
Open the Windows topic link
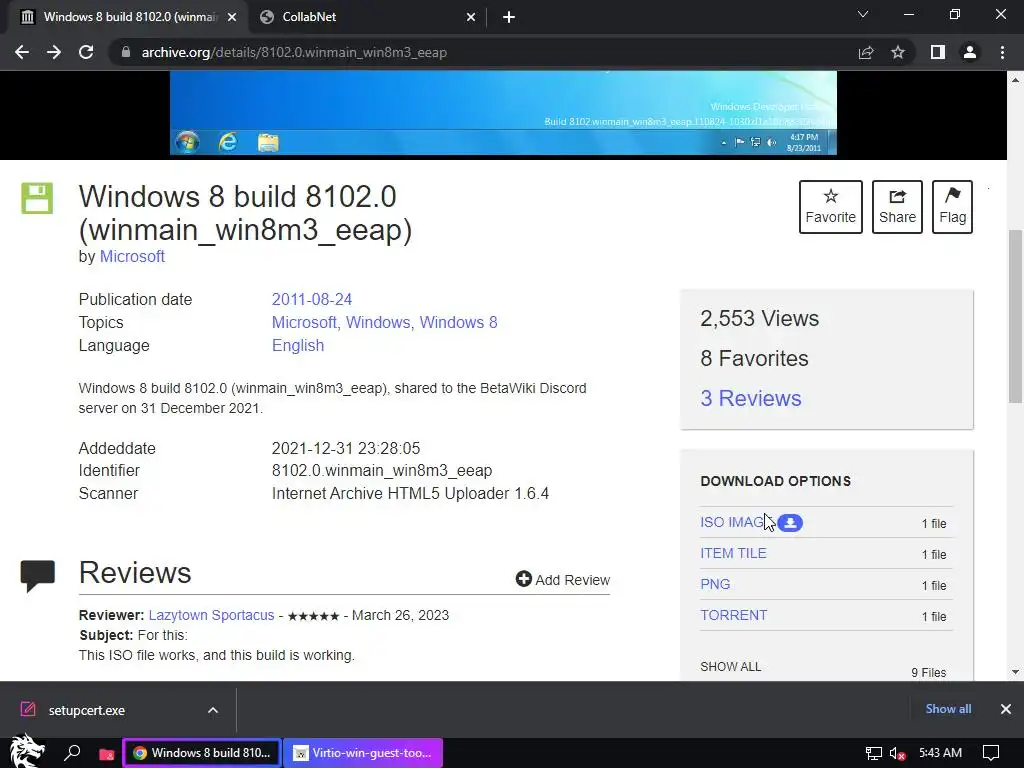[377, 322]
